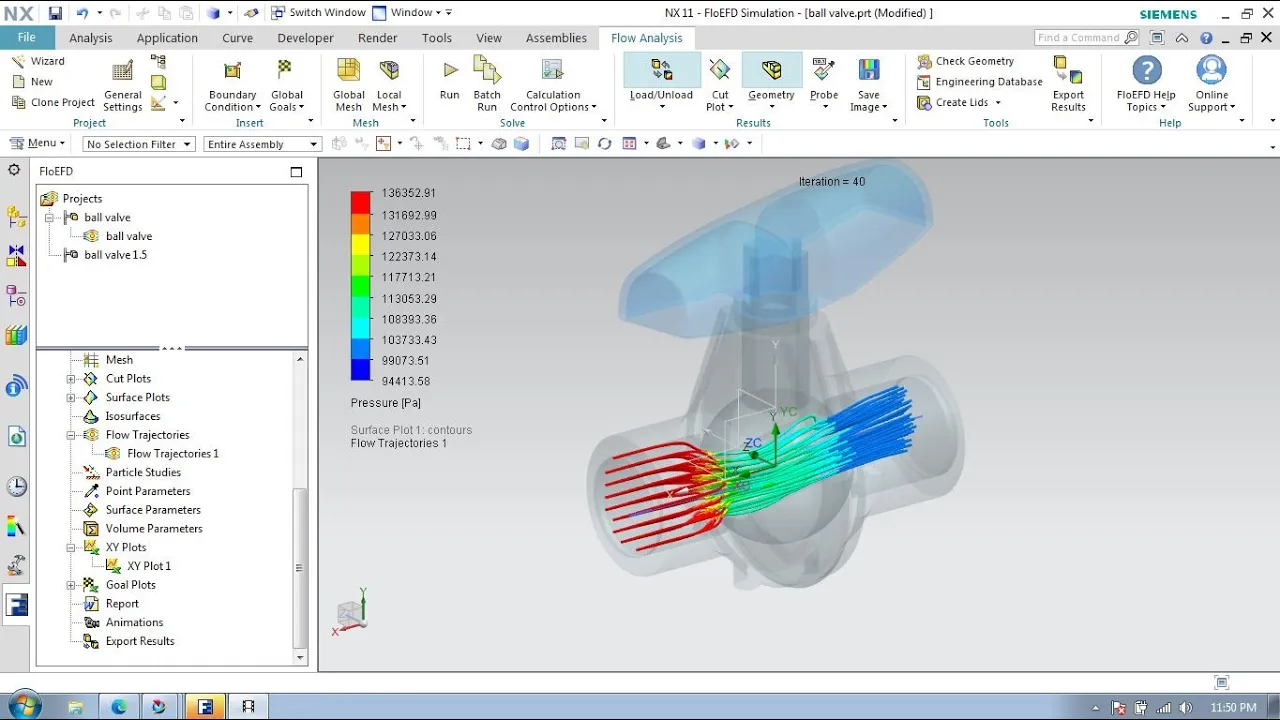Open the No Selection Filter combo box
This screenshot has width=1280, height=720.
139,144
